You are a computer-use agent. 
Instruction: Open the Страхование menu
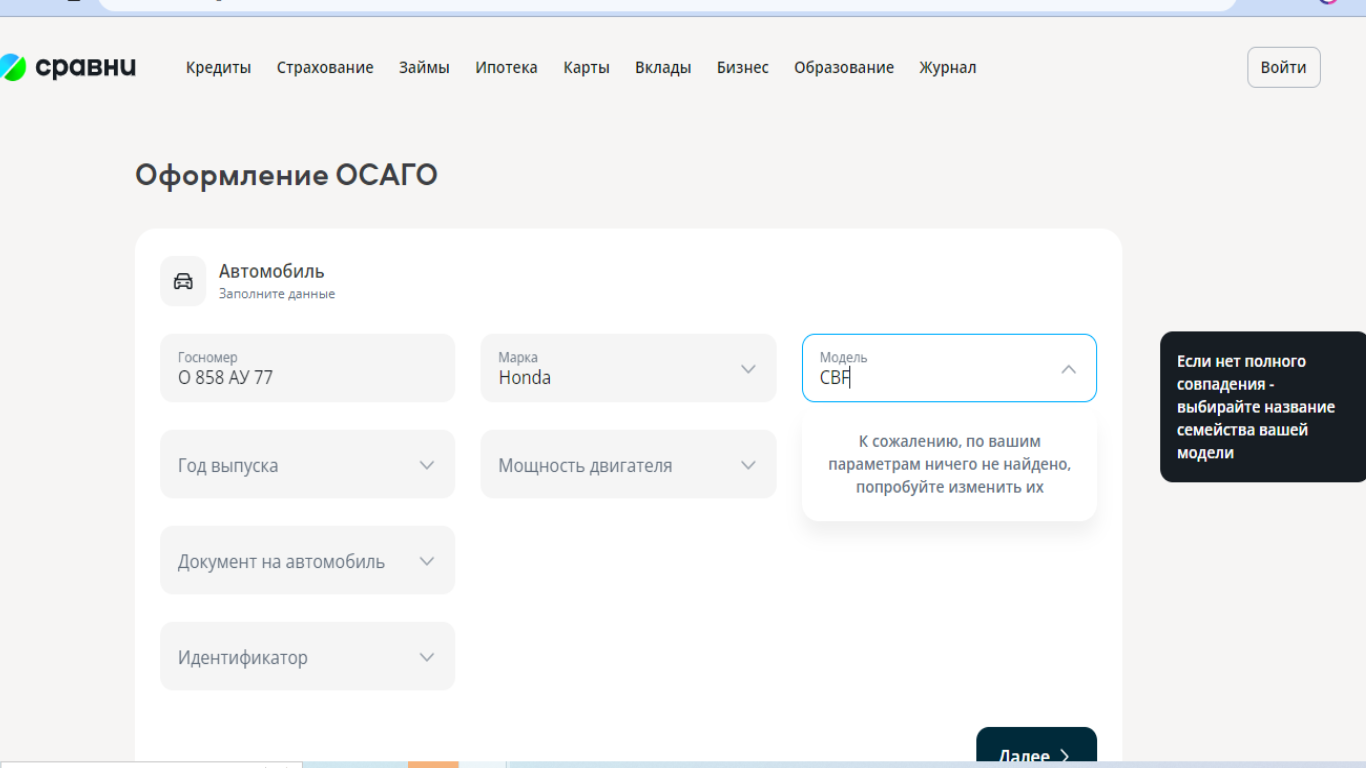[325, 68]
